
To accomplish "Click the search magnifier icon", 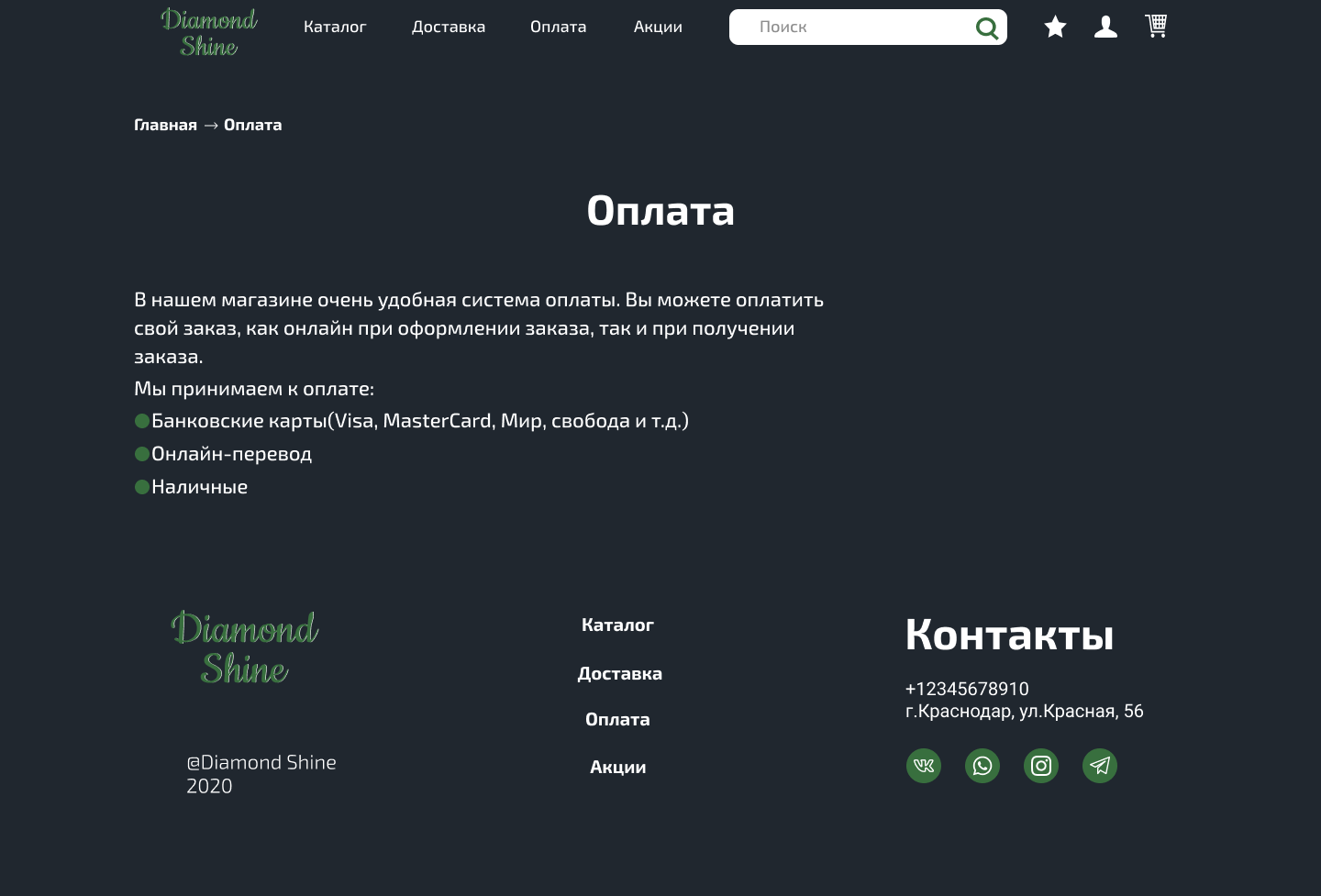I will point(987,28).
